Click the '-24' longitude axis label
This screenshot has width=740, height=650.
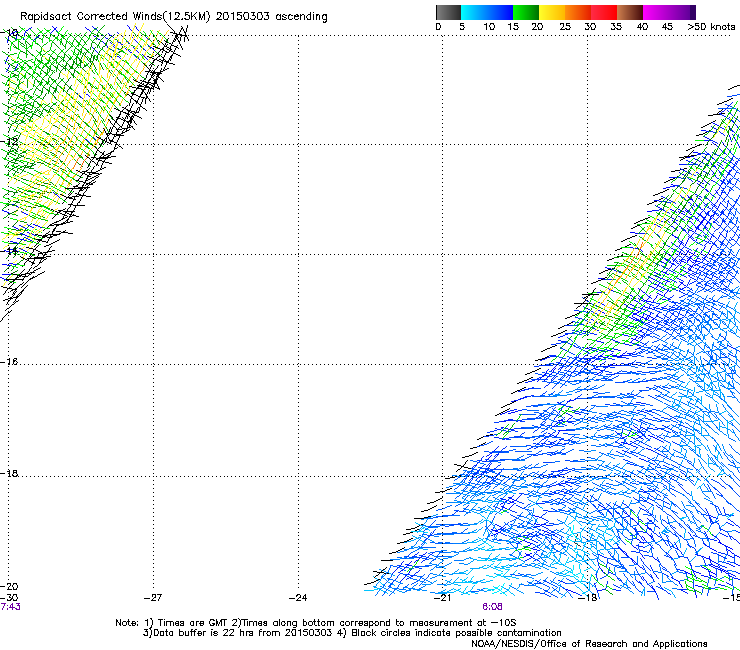click(x=298, y=598)
